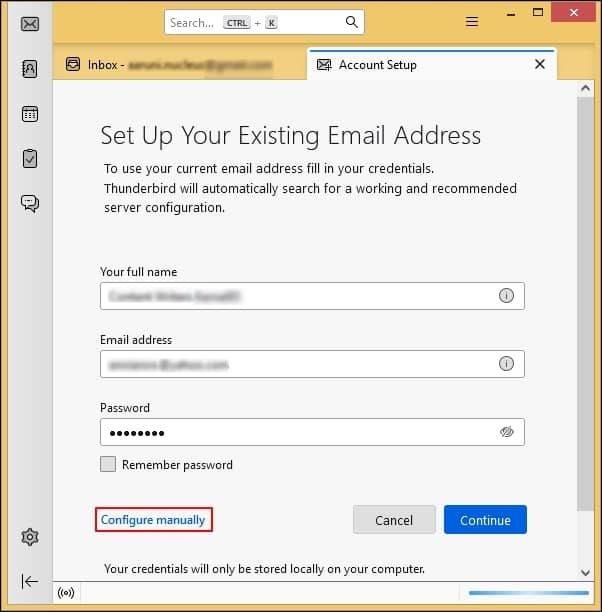Screen dimensions: 602x612
Task: Click the vertical scrollbar thumb
Action: (585, 304)
